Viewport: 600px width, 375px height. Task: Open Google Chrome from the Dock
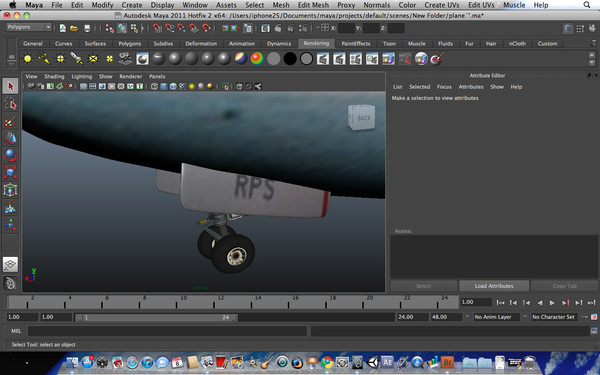[327, 362]
